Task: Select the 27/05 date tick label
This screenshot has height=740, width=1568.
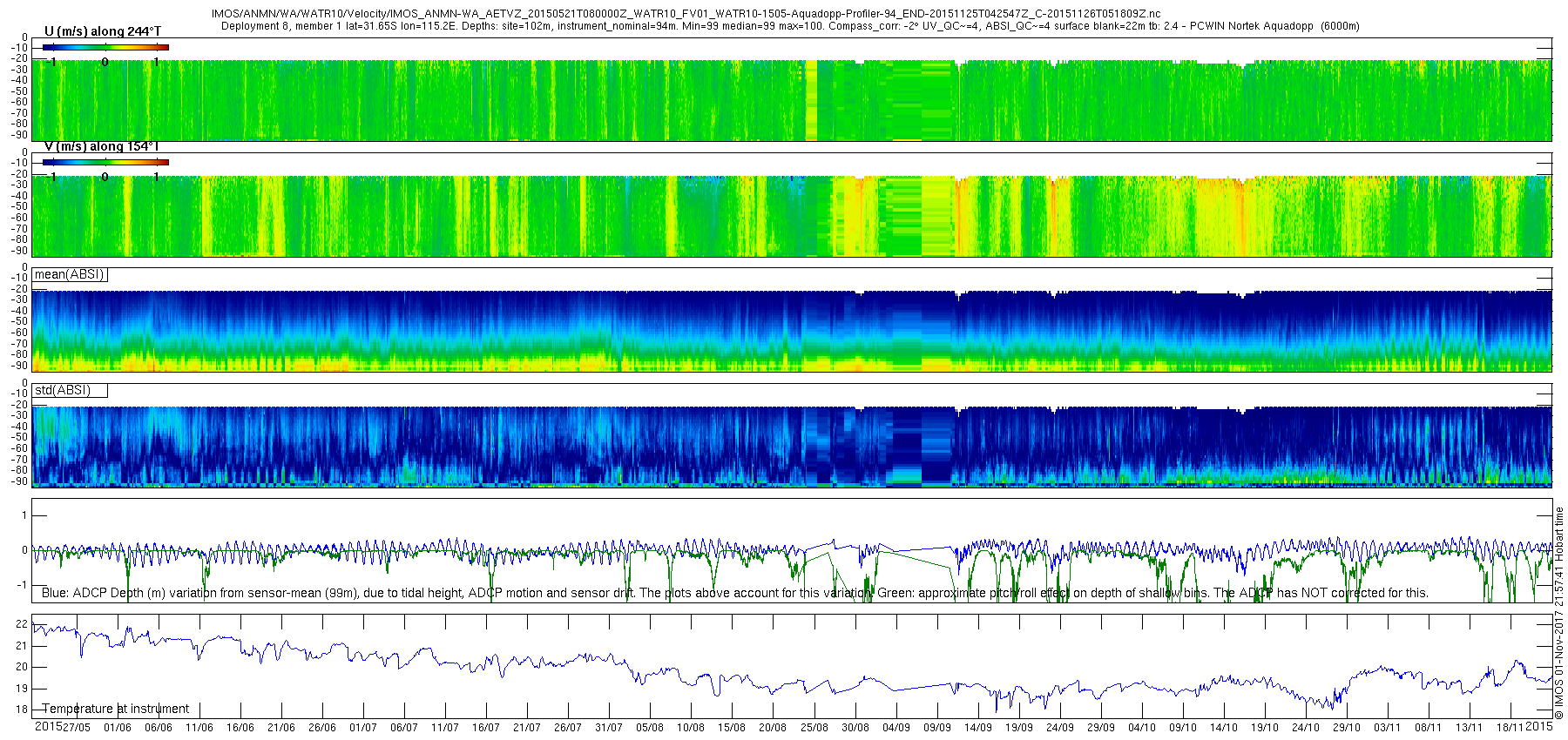Action: point(76,727)
